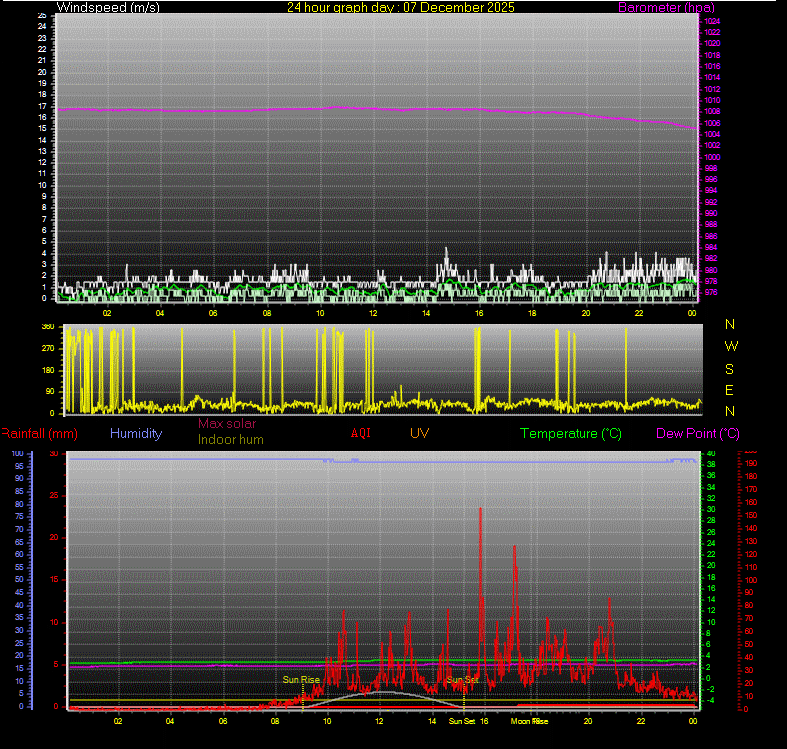Click the '990' barometer scale value
Screen dimensions: 787x749
click(x=711, y=213)
